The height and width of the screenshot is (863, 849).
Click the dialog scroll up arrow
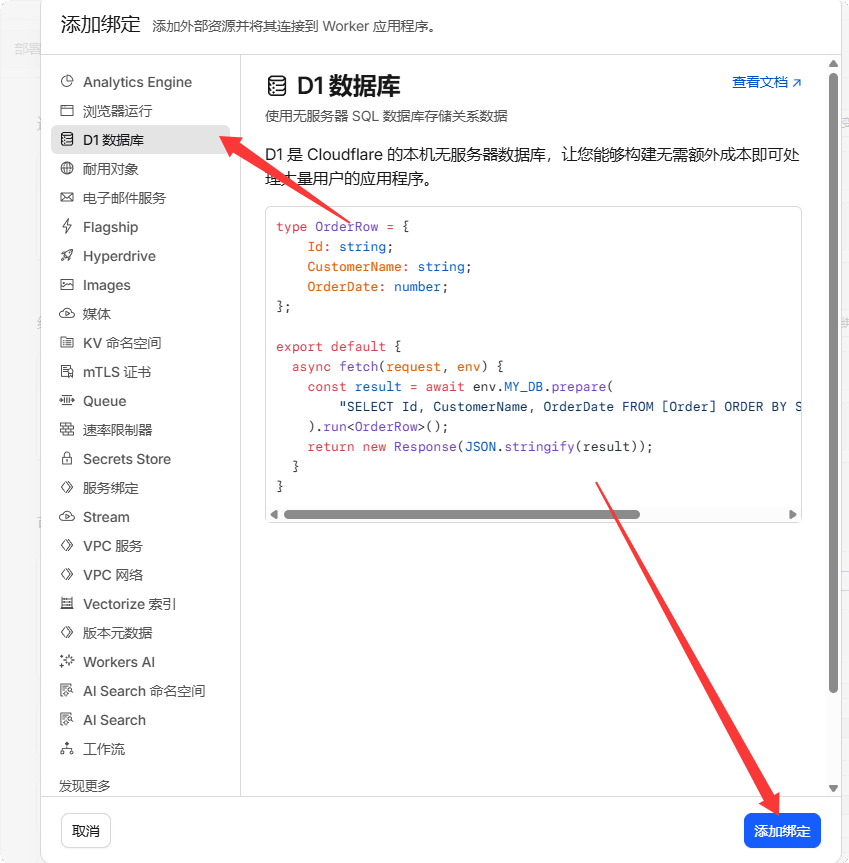pyautogui.click(x=833, y=63)
